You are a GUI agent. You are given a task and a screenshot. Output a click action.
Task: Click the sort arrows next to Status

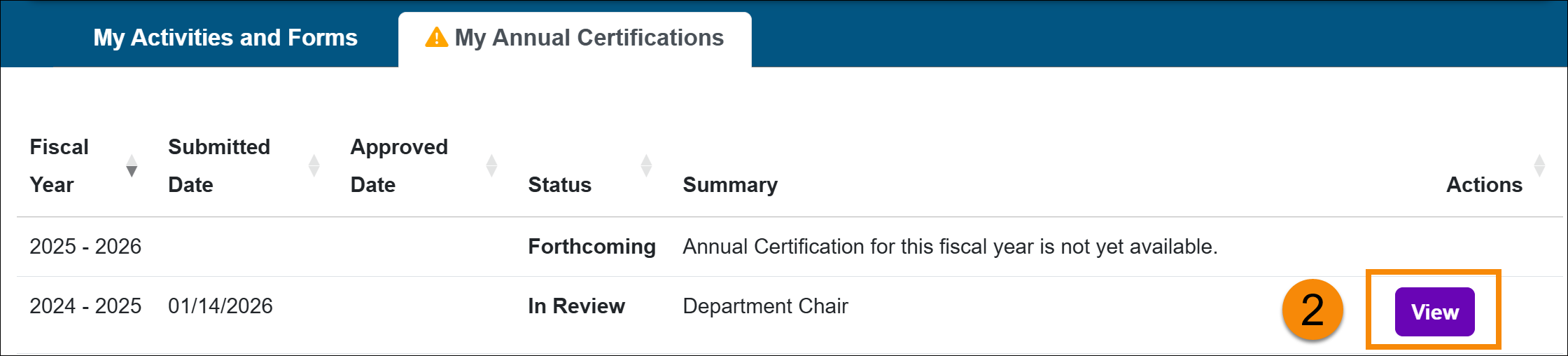[646, 166]
